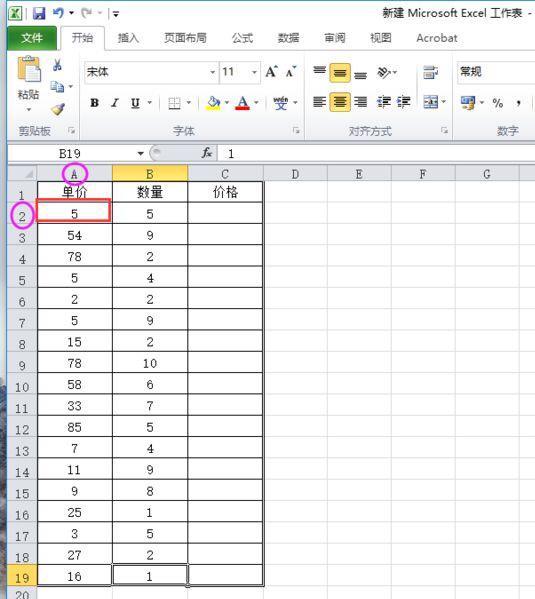Click the Format Painter brush icon
Screen dimensions: 535x599
pyautogui.click(x=58, y=109)
